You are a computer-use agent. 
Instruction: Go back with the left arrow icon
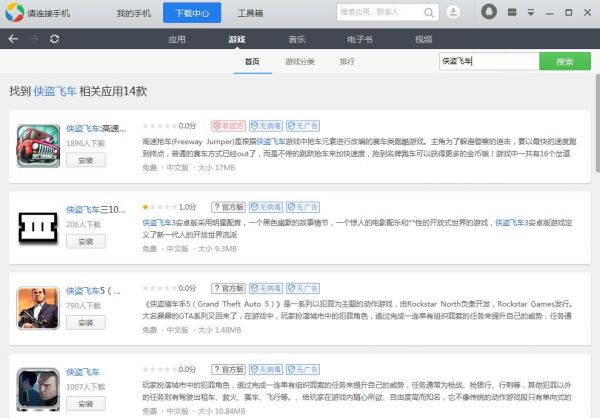click(13, 39)
